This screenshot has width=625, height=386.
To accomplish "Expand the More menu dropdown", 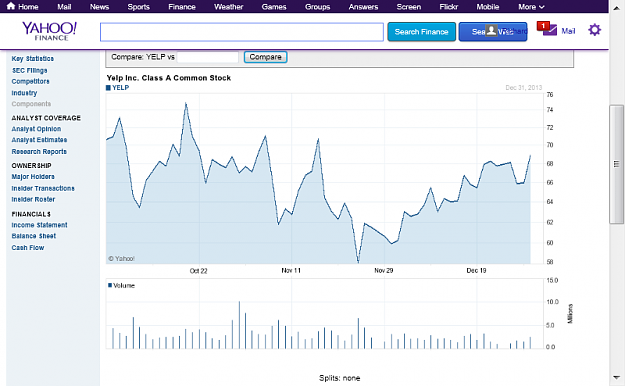I will pyautogui.click(x=531, y=7).
